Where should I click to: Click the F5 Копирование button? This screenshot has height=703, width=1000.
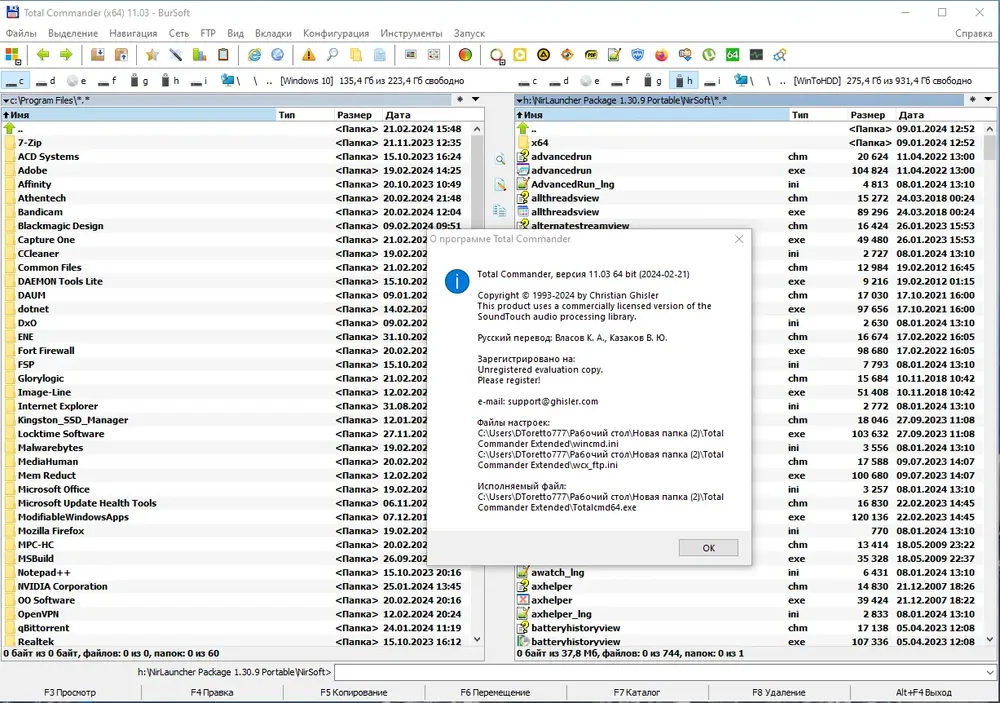(353, 692)
